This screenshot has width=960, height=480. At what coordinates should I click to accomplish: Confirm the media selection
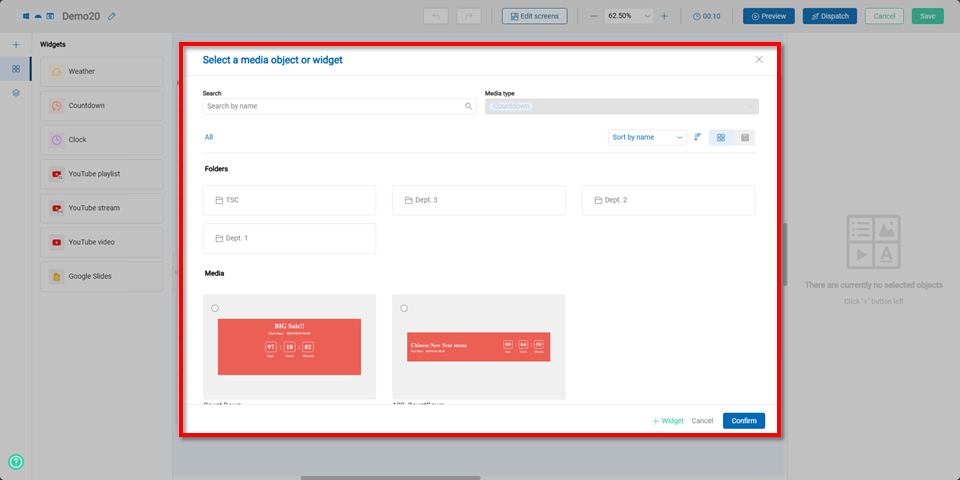pos(743,421)
